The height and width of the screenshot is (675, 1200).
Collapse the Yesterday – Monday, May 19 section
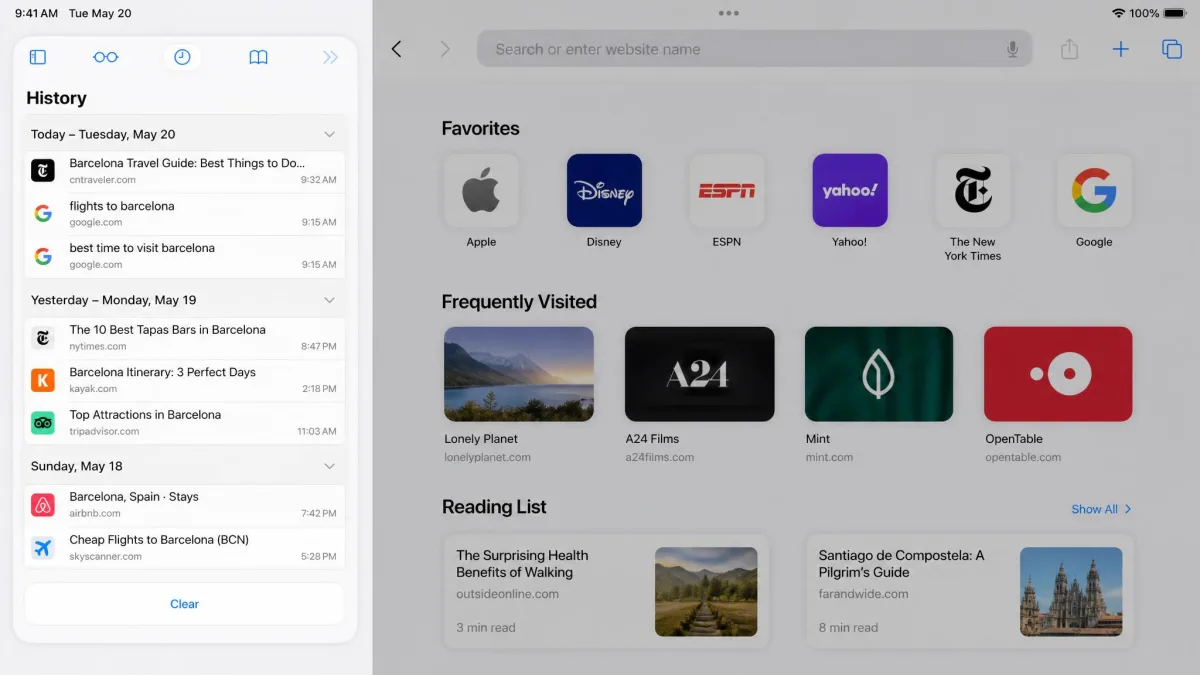point(329,300)
